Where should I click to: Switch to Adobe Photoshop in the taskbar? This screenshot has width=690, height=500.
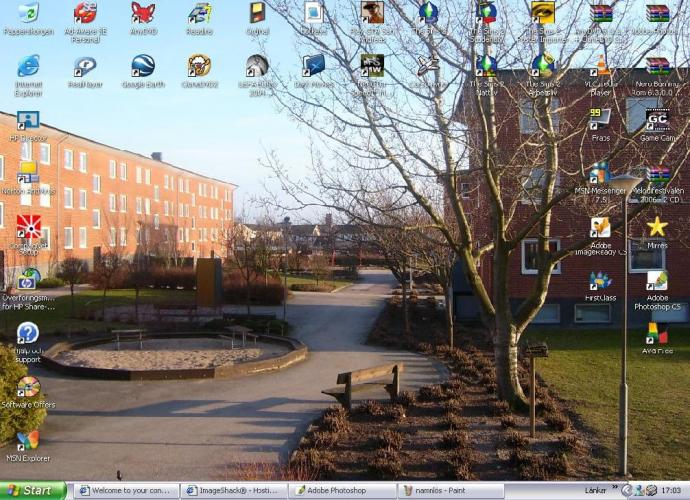(341, 491)
